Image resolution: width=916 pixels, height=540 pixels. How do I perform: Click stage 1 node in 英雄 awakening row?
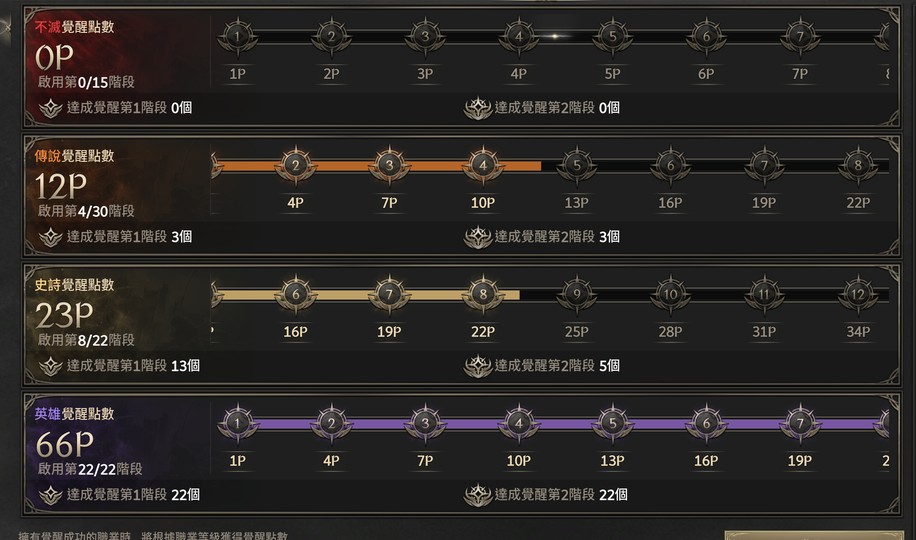[237, 424]
